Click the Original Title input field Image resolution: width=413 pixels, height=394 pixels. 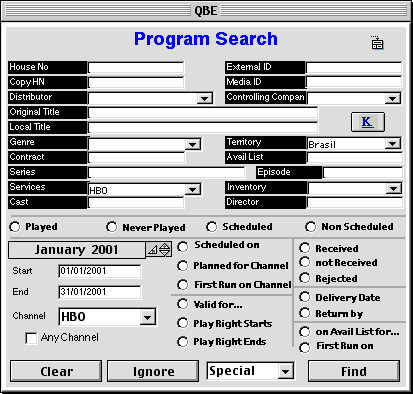[203, 113]
